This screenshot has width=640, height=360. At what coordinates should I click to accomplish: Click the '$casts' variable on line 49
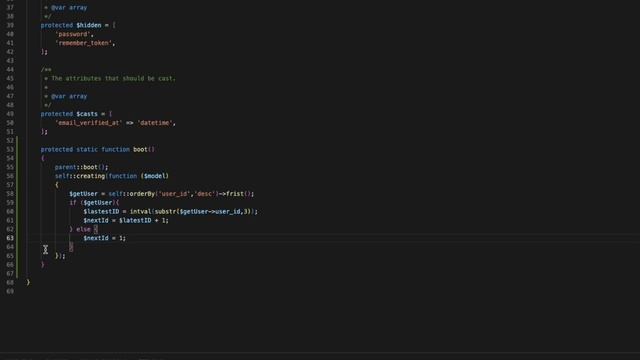point(87,114)
